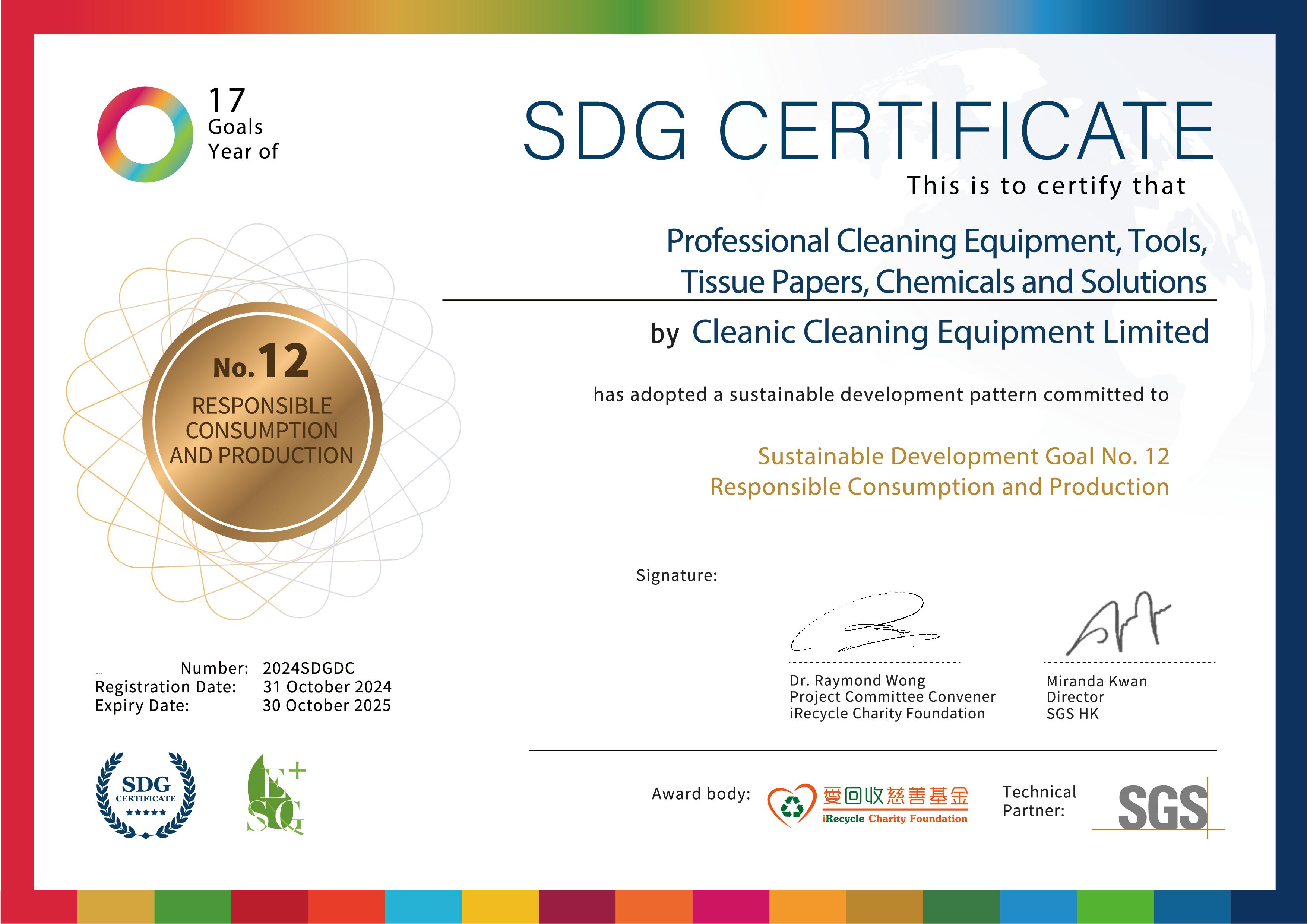The width and height of the screenshot is (1307, 924).
Task: Click the 'SDG CERTIFICATE' title
Action: (869, 130)
